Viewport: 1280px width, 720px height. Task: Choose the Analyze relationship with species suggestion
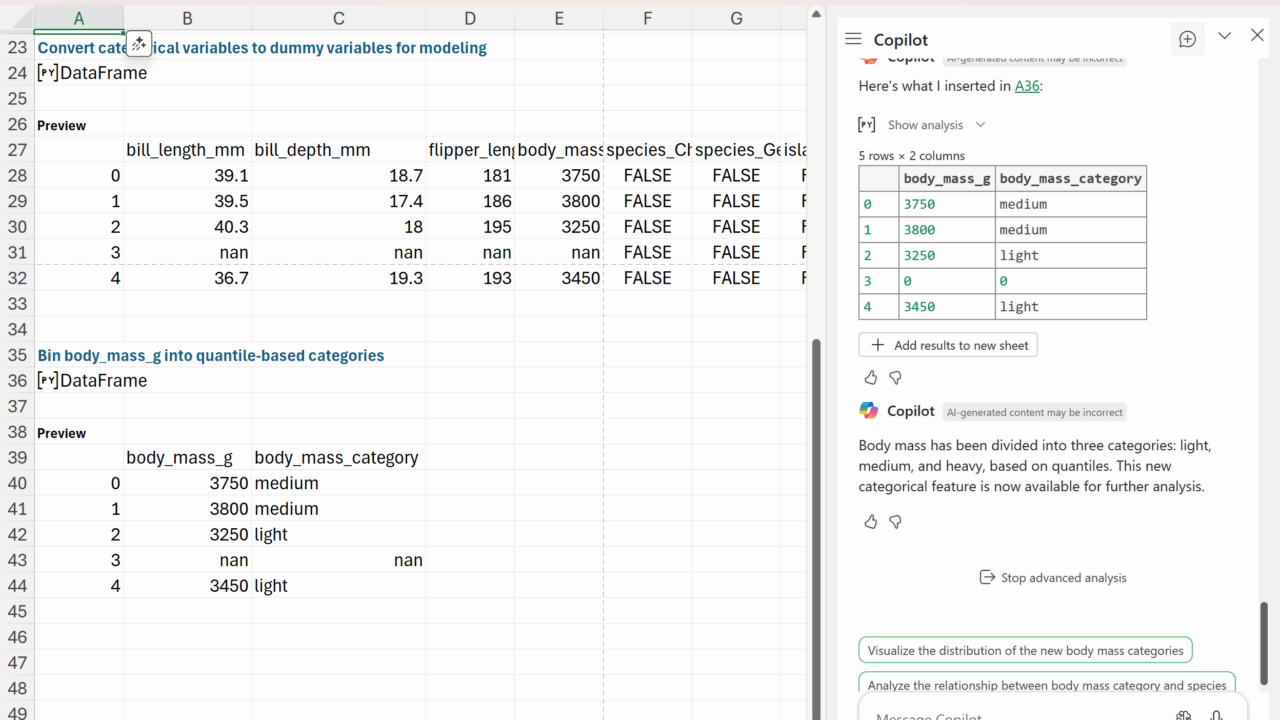click(1046, 685)
